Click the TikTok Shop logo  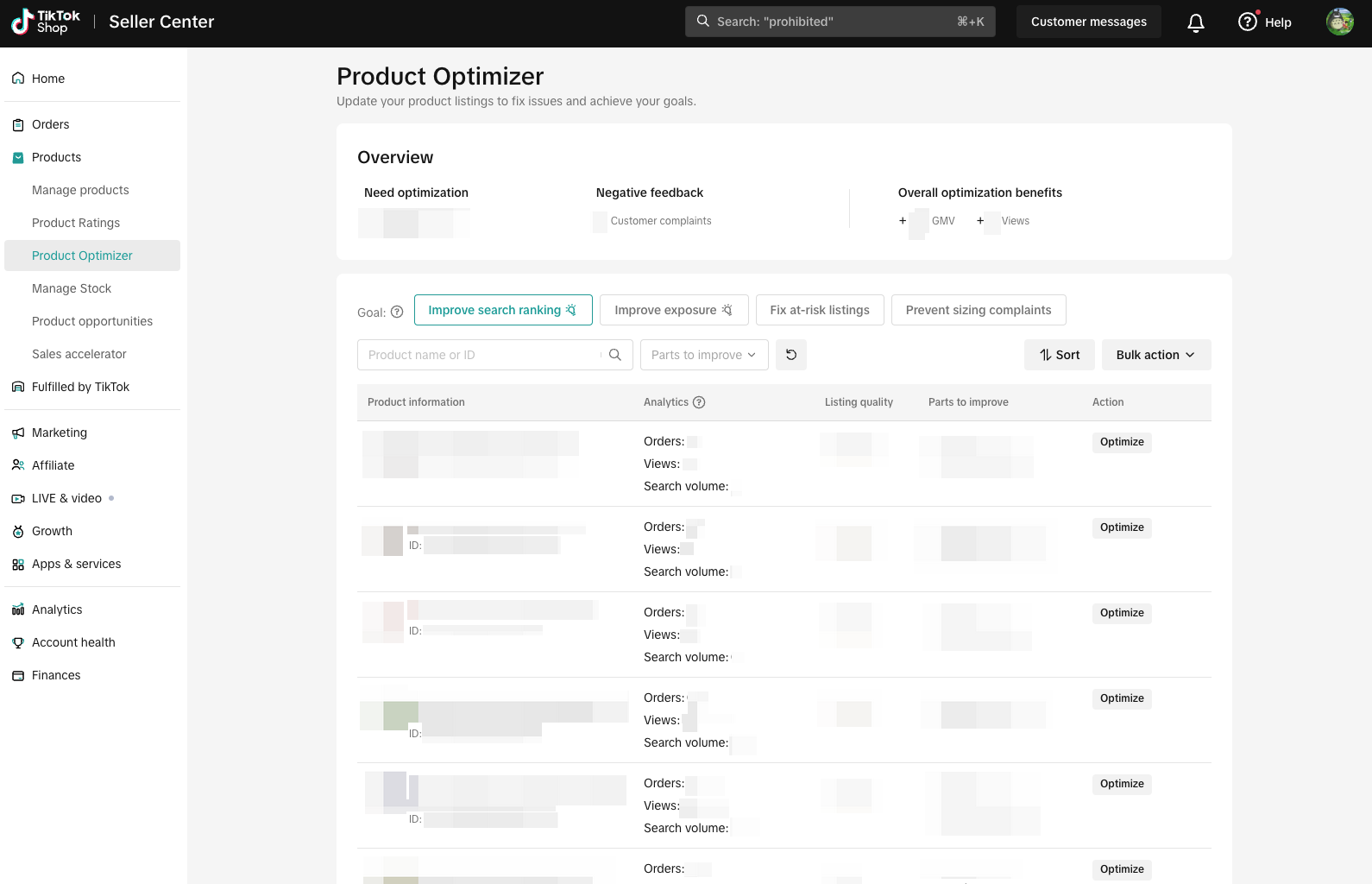pyautogui.click(x=46, y=22)
